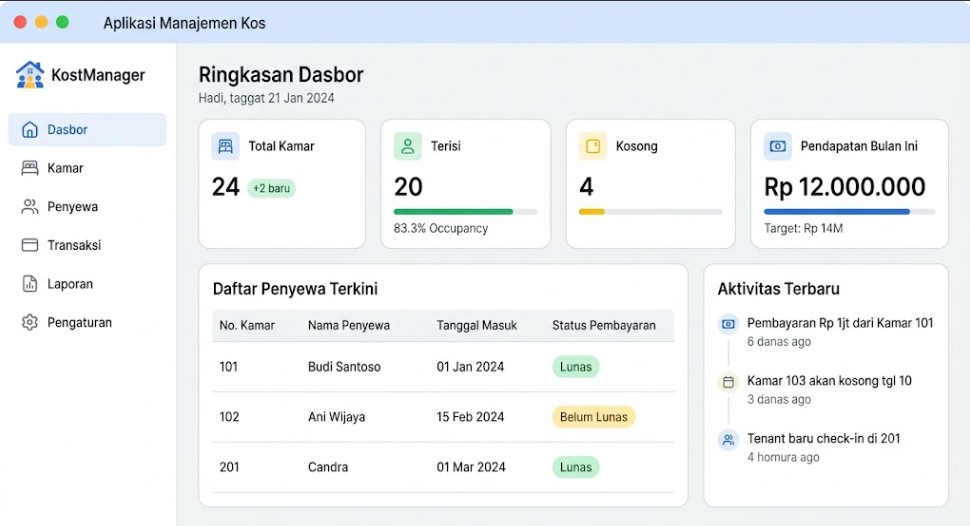Click the payment icon beside Kamar 101 activity
Screen dimensions: 970x526
(x=729, y=324)
